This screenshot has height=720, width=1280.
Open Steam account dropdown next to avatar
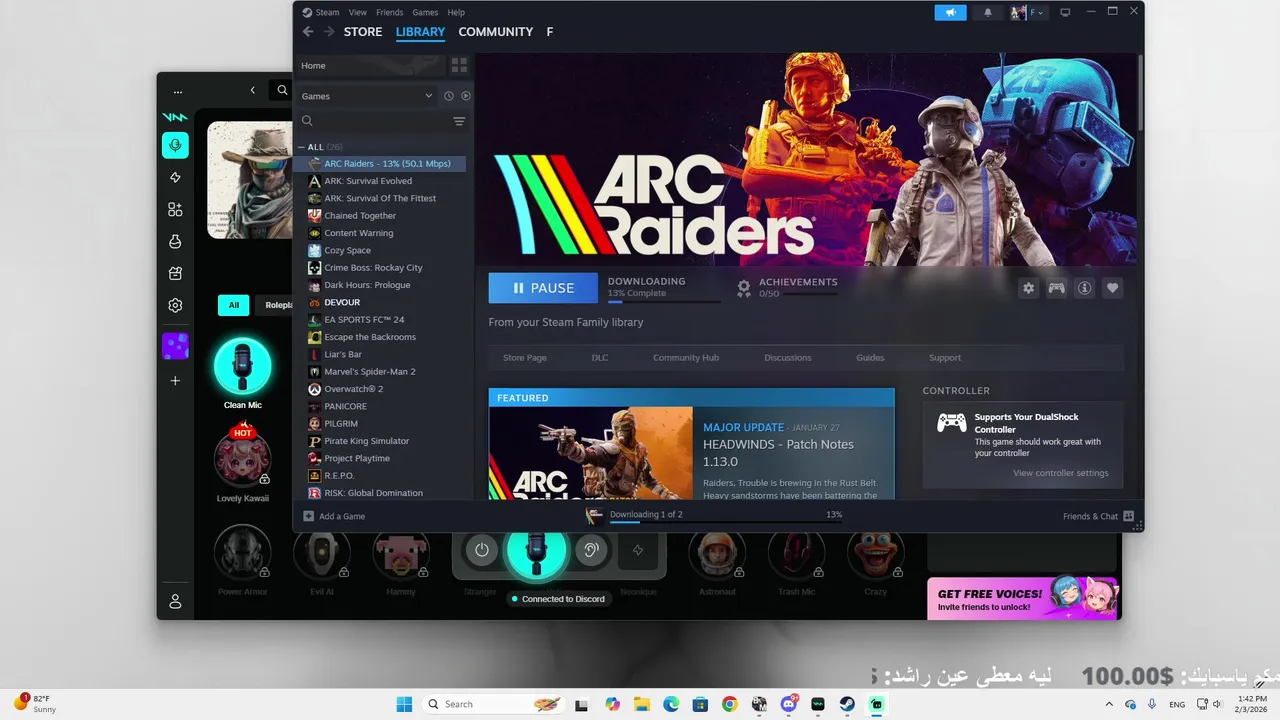click(1036, 12)
